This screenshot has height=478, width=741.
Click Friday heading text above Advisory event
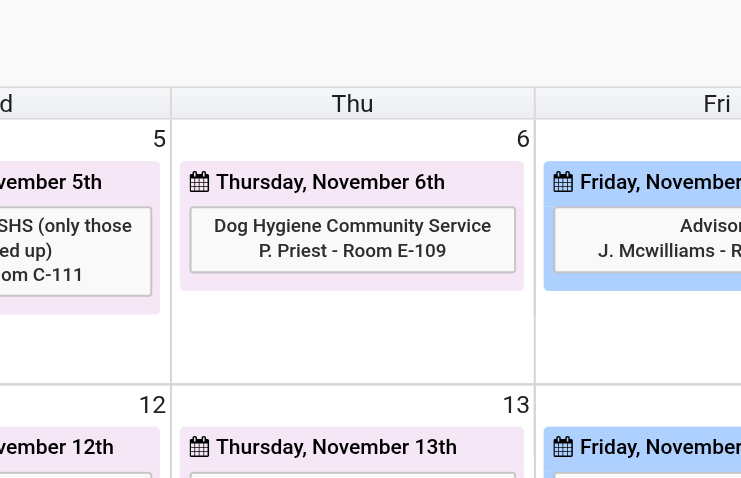[660, 182]
